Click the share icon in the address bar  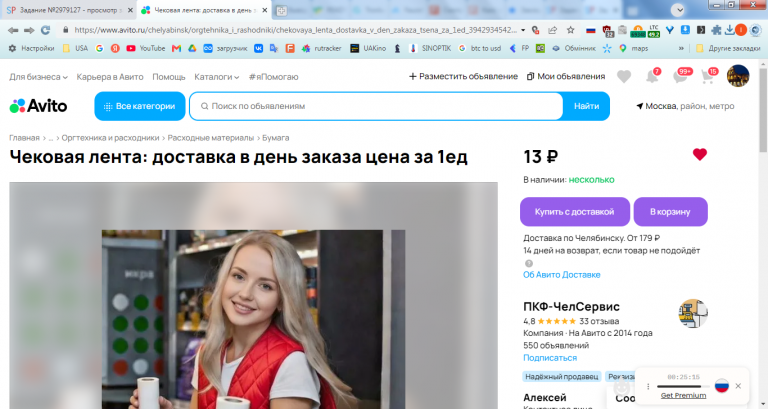(553, 30)
